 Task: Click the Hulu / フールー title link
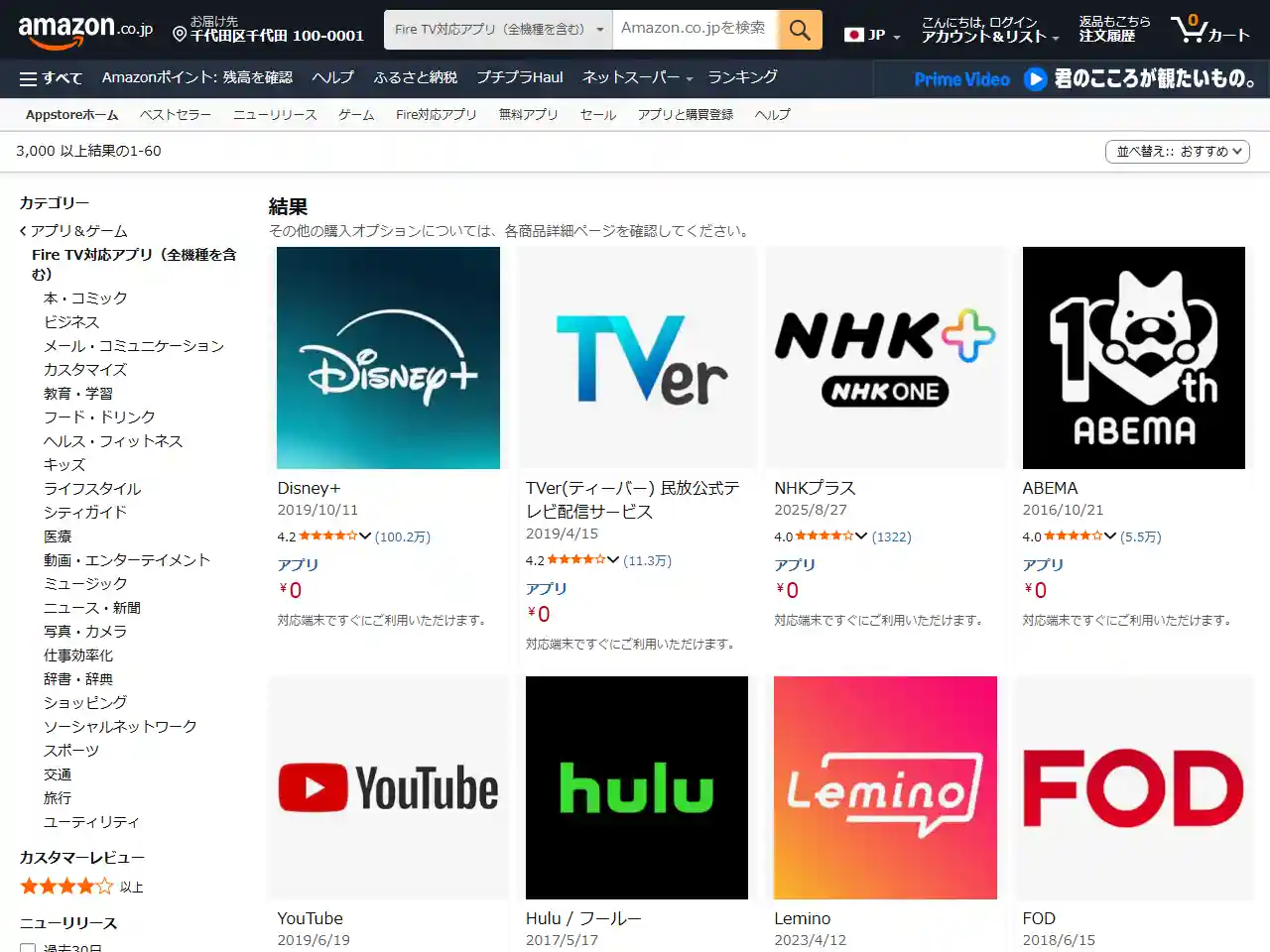click(x=583, y=918)
